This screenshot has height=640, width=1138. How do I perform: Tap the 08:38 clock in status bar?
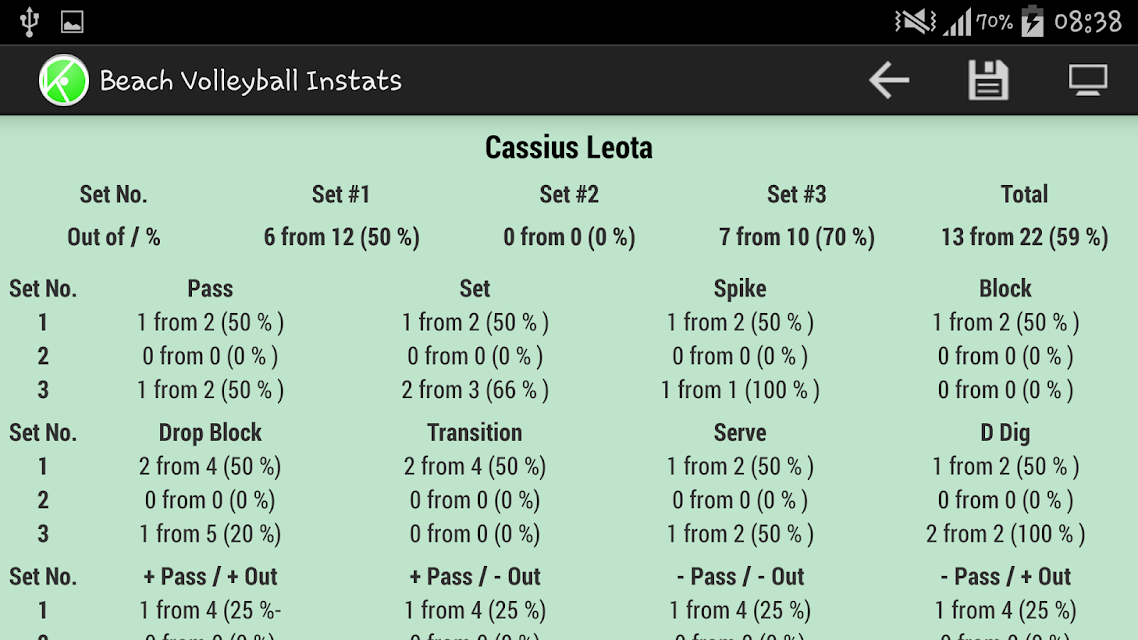1088,22
